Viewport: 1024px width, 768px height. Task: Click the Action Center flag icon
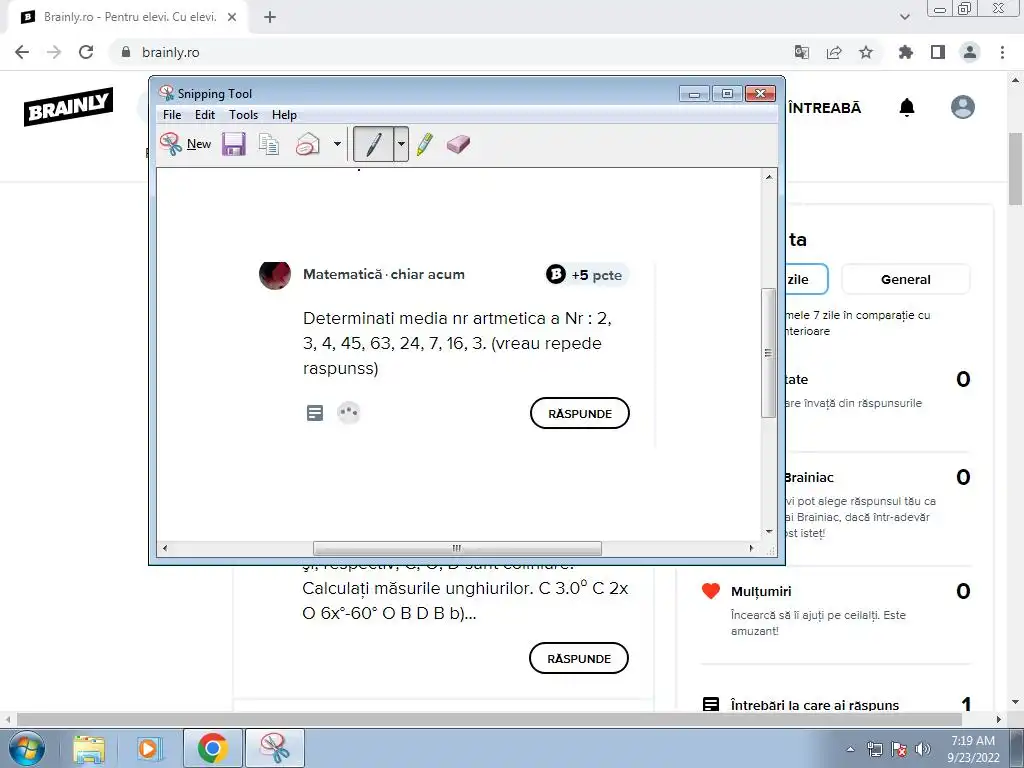[899, 749]
